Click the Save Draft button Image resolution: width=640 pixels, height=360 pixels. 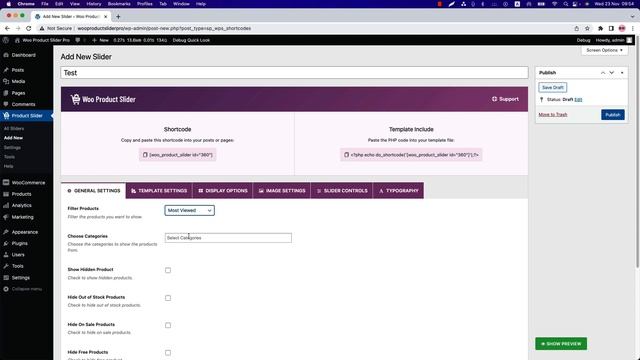pyautogui.click(x=553, y=87)
